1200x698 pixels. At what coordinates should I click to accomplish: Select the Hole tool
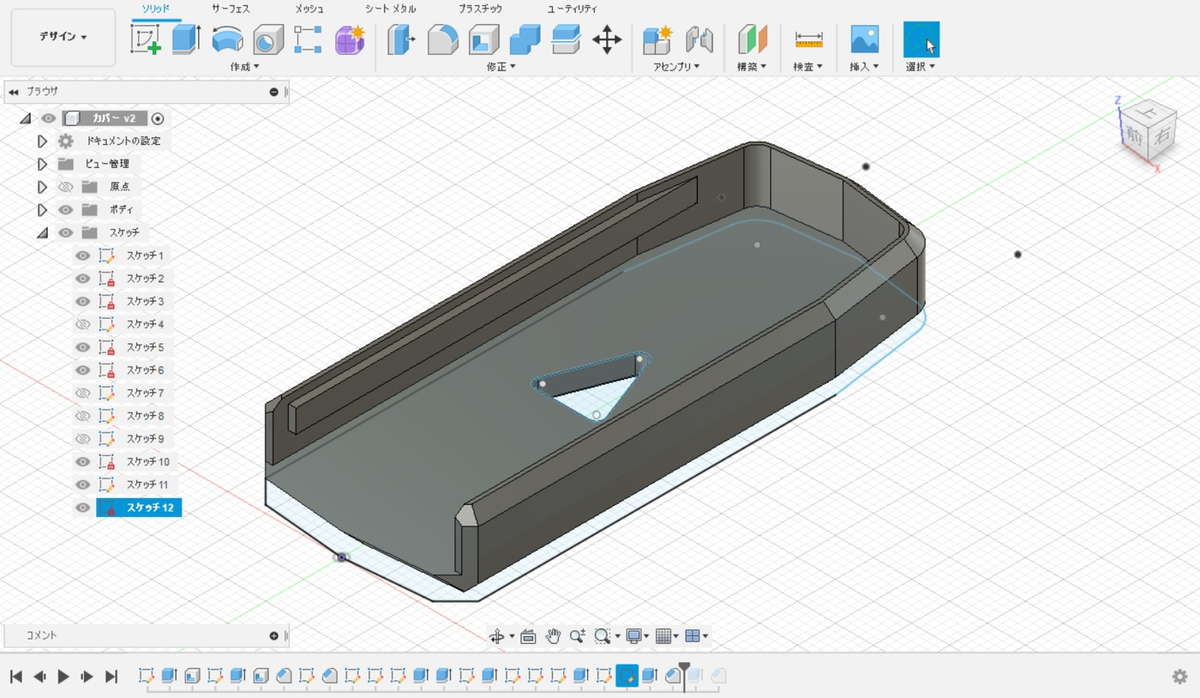[x=267, y=40]
